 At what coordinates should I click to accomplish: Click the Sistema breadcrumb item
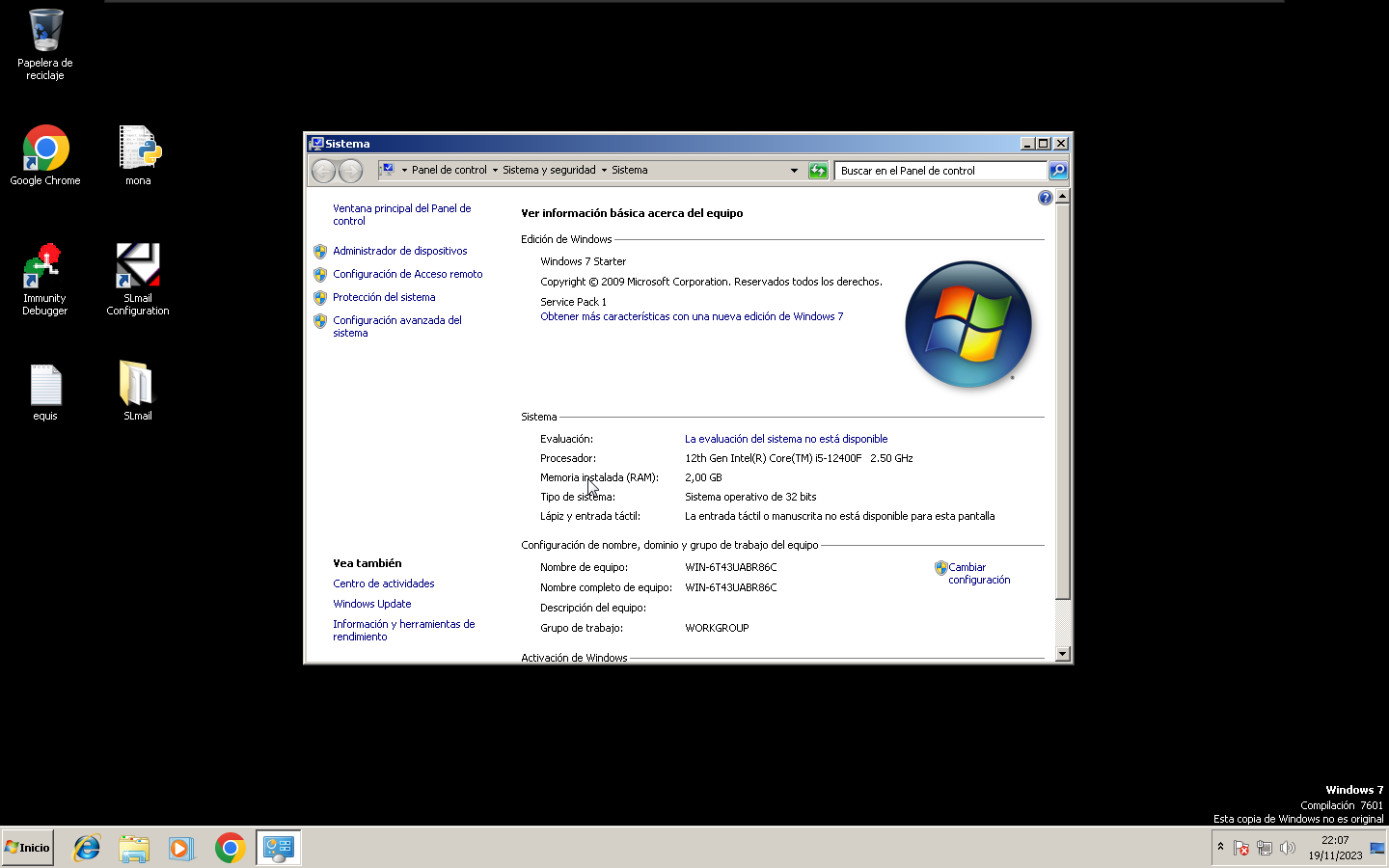(629, 171)
